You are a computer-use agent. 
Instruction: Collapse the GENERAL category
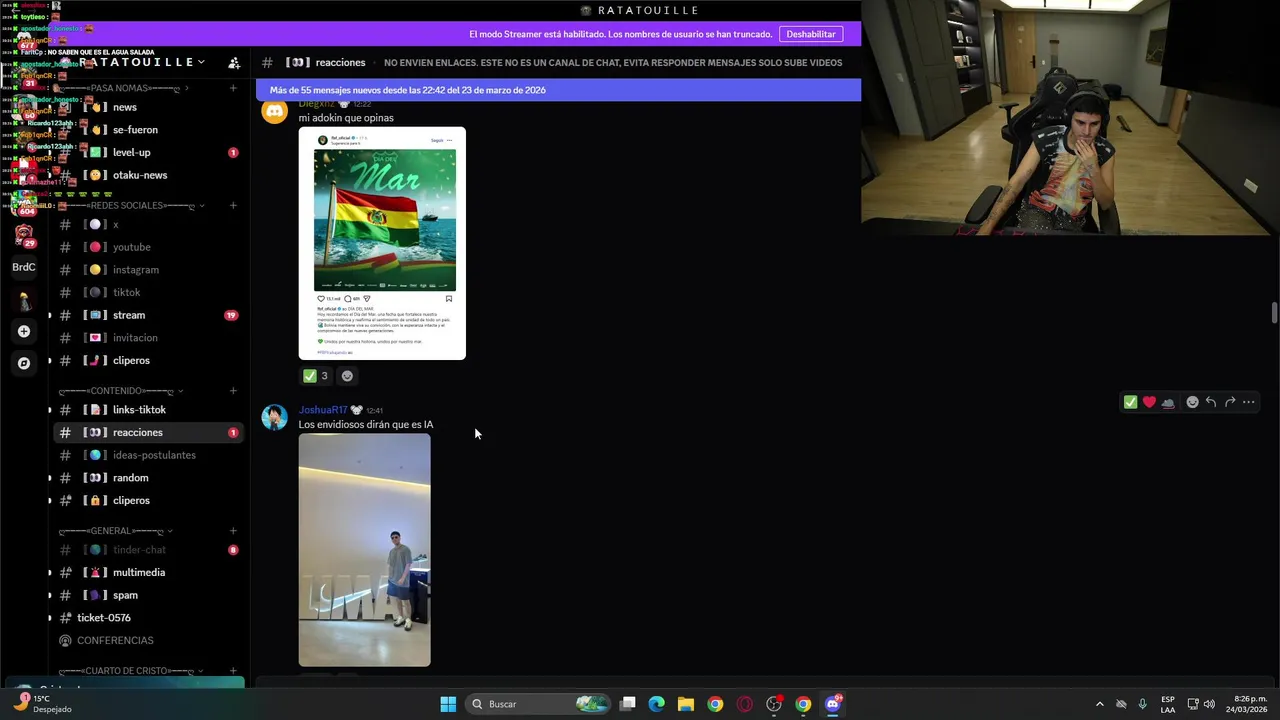115,530
